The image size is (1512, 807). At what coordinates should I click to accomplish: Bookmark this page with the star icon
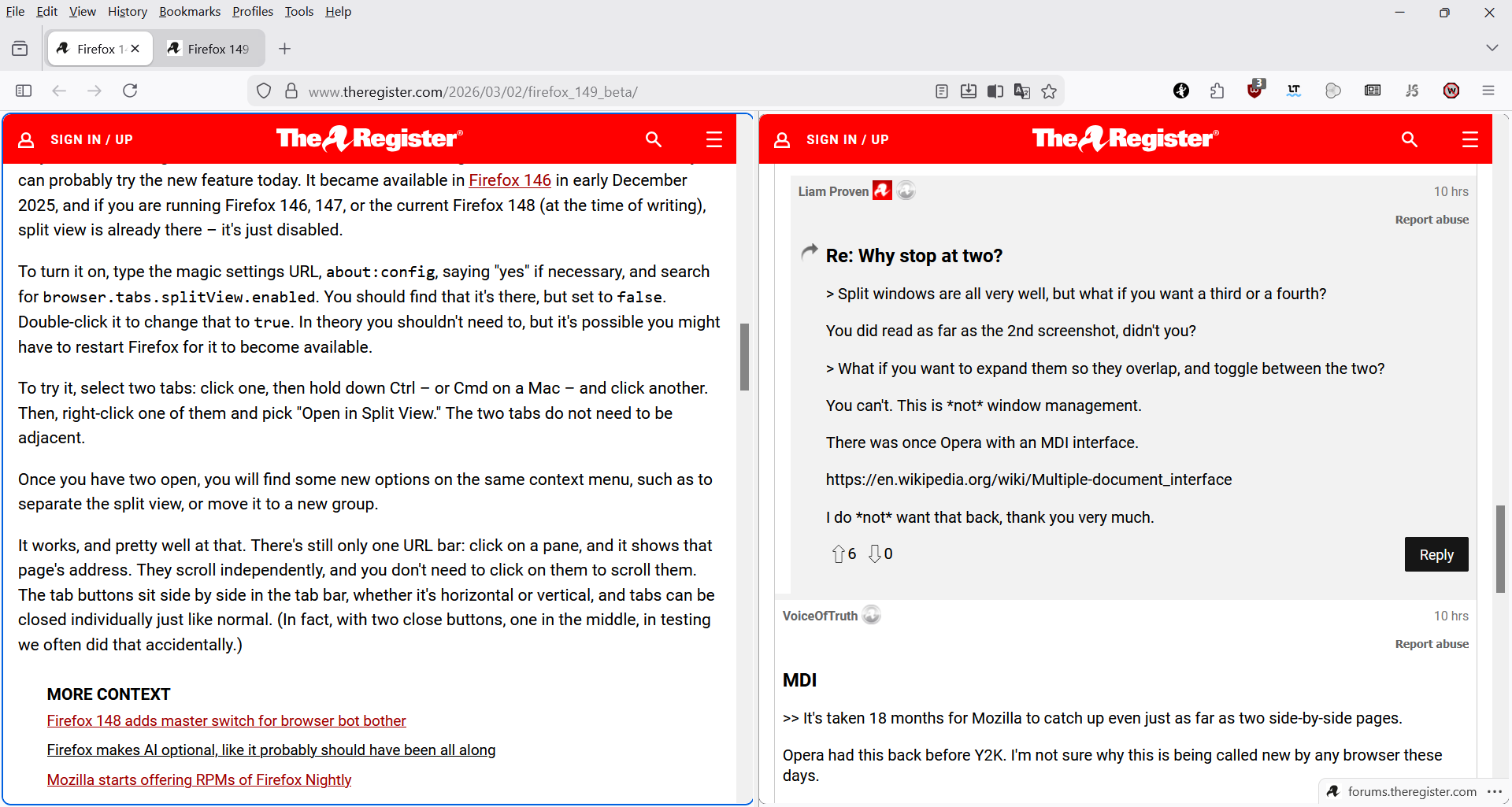coord(1049,91)
